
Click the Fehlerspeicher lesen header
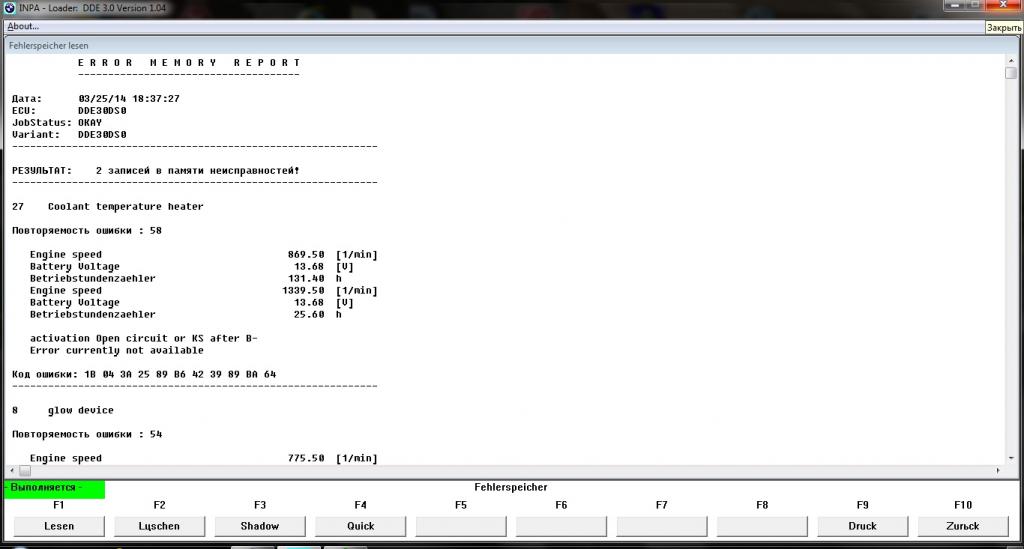48,46
